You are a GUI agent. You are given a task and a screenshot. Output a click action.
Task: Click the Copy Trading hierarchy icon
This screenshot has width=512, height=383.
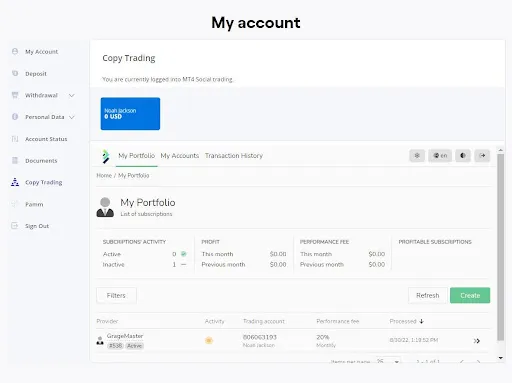(15, 182)
